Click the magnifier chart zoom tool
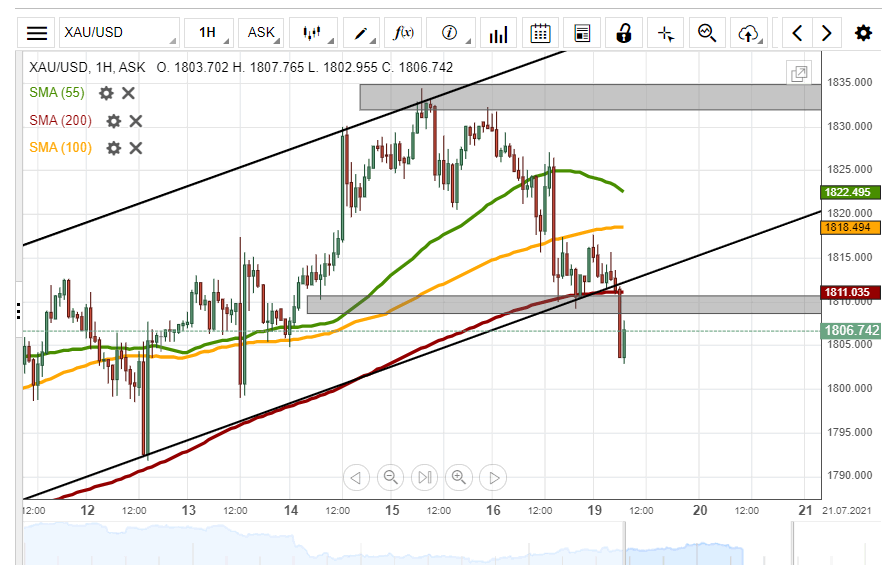The width and height of the screenshot is (886, 574). pyautogui.click(x=707, y=33)
